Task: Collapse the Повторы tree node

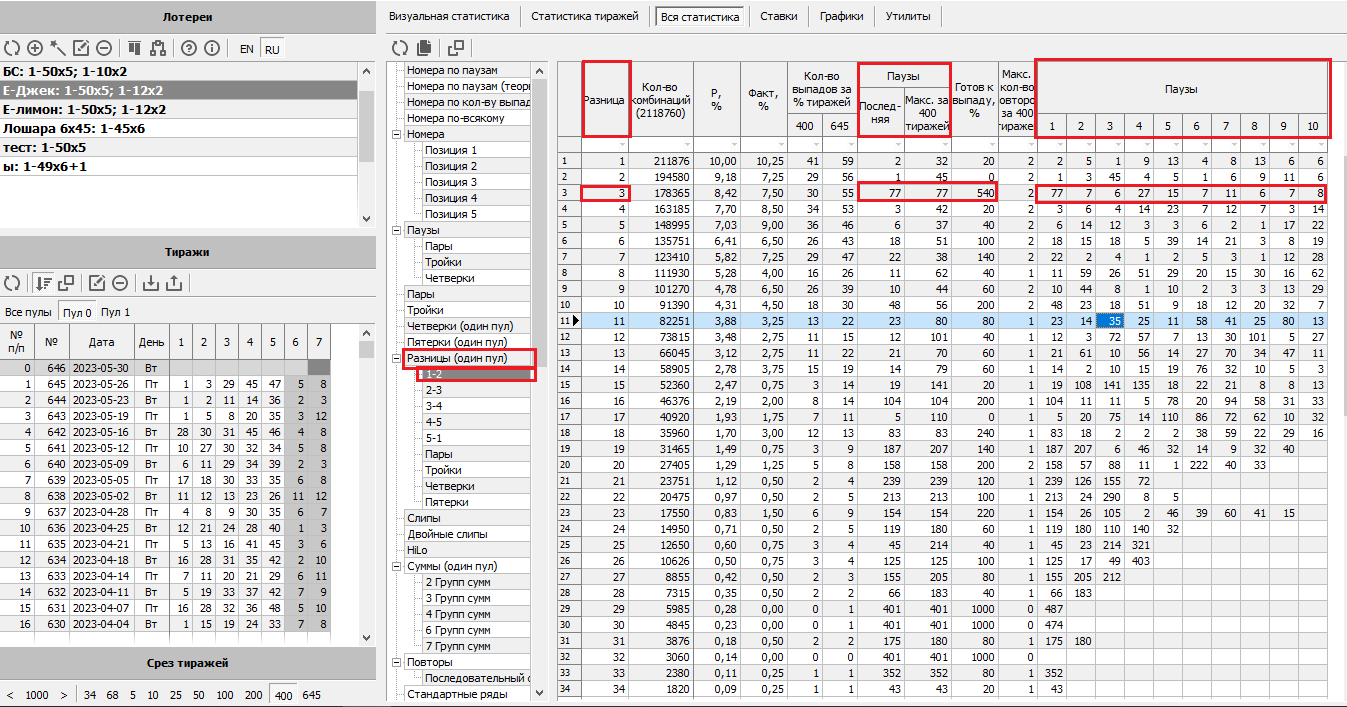Action: tap(397, 662)
